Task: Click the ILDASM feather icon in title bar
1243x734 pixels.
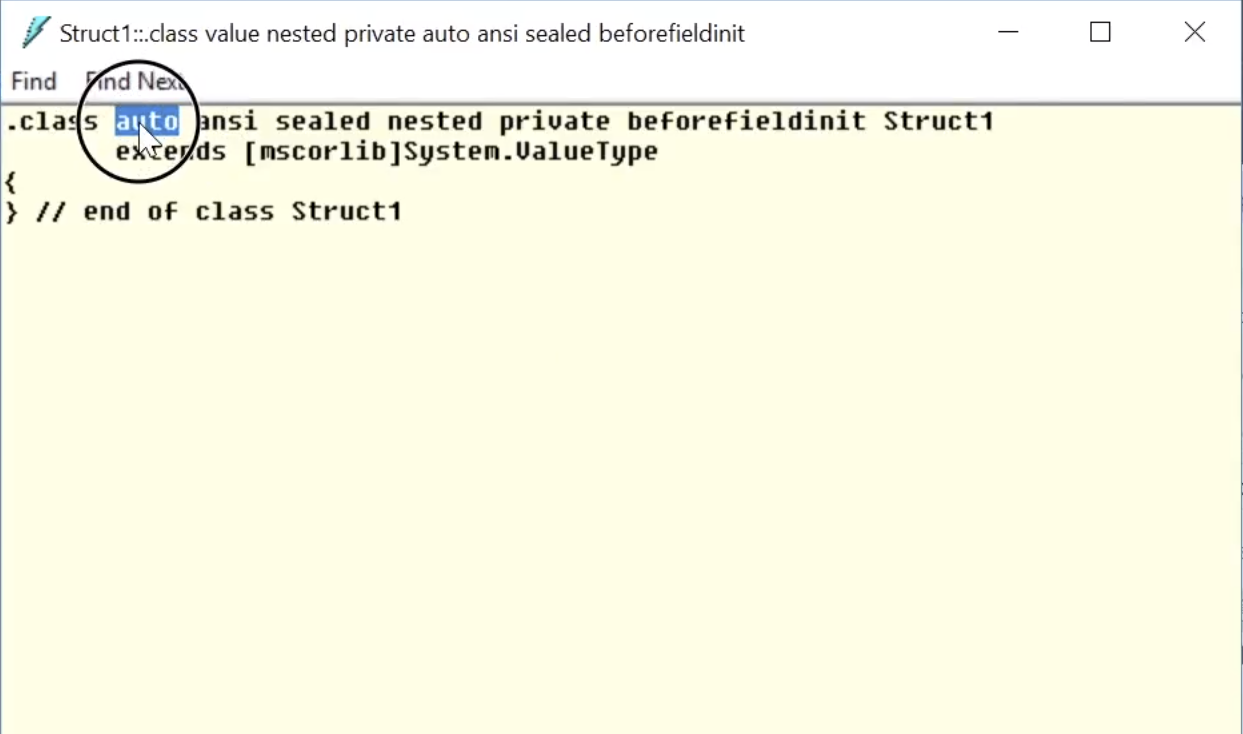Action: click(x=36, y=33)
